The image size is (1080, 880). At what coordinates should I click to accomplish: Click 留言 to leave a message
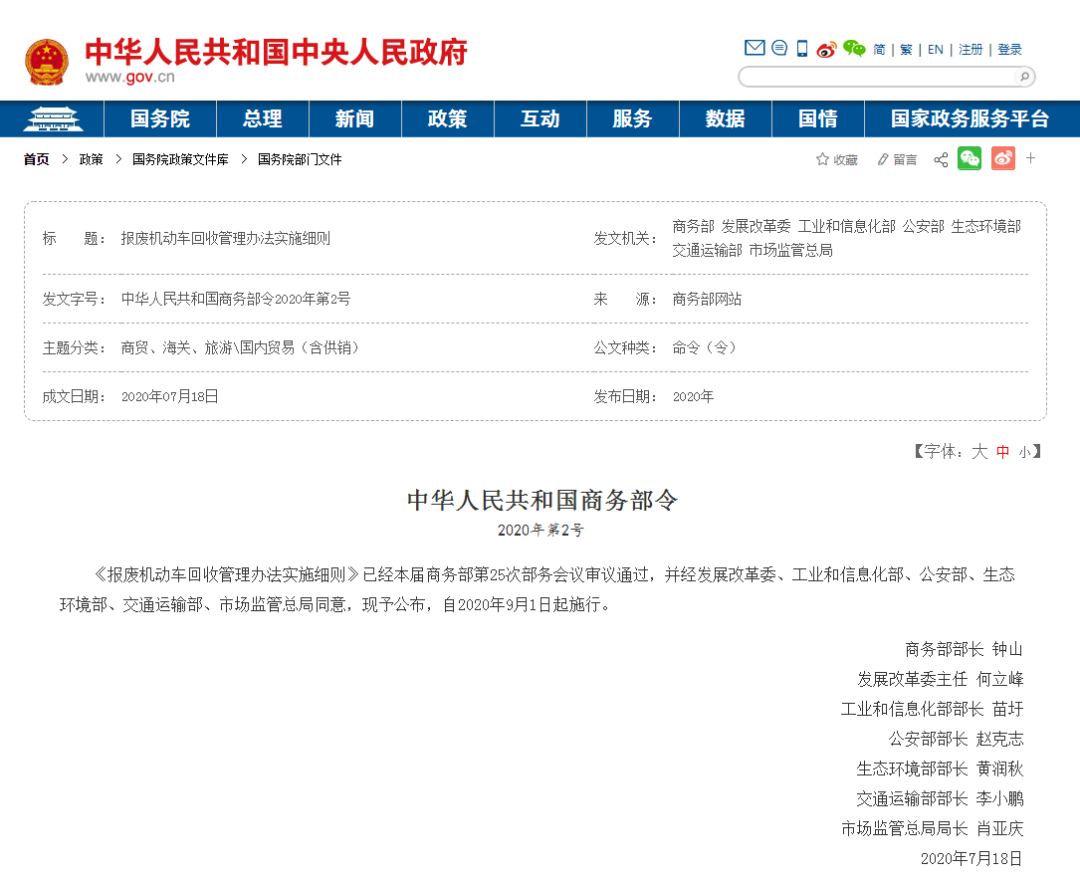click(897, 160)
